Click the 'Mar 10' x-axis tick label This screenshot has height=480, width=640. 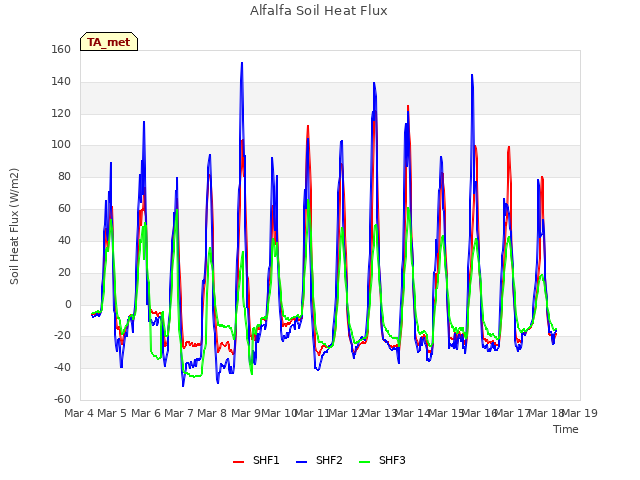click(x=279, y=413)
